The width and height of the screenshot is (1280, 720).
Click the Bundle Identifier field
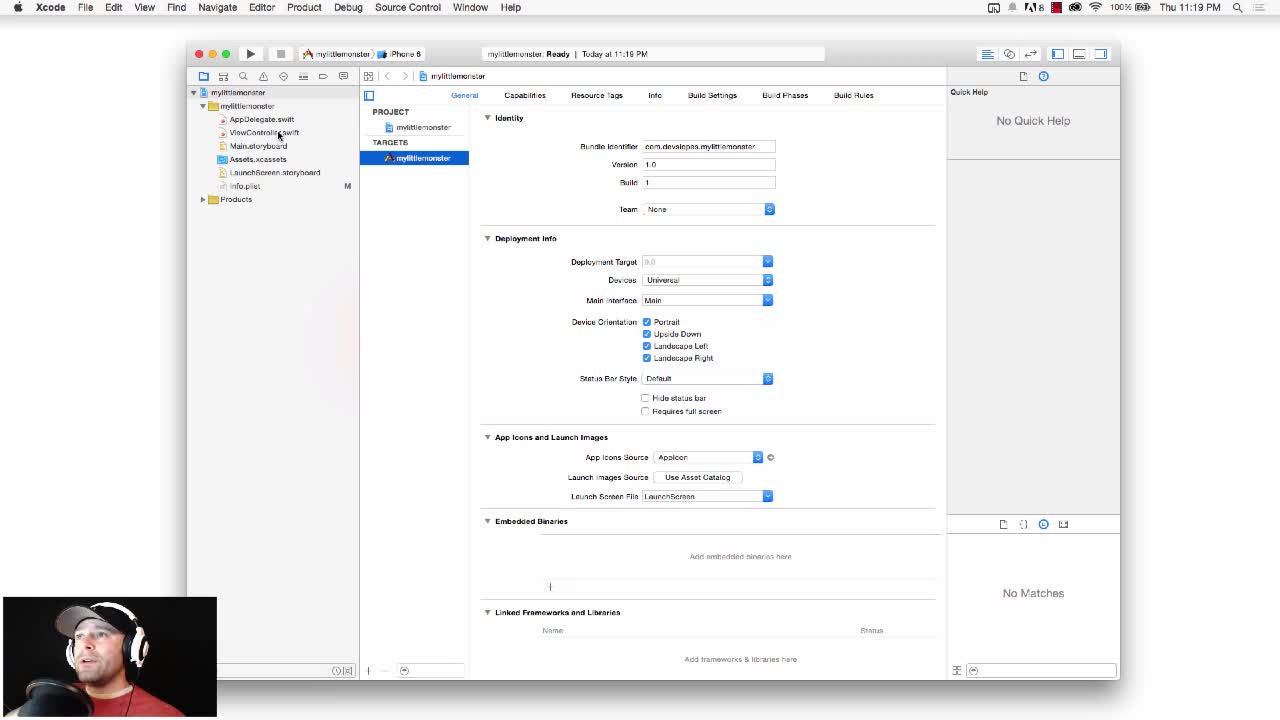click(x=709, y=146)
